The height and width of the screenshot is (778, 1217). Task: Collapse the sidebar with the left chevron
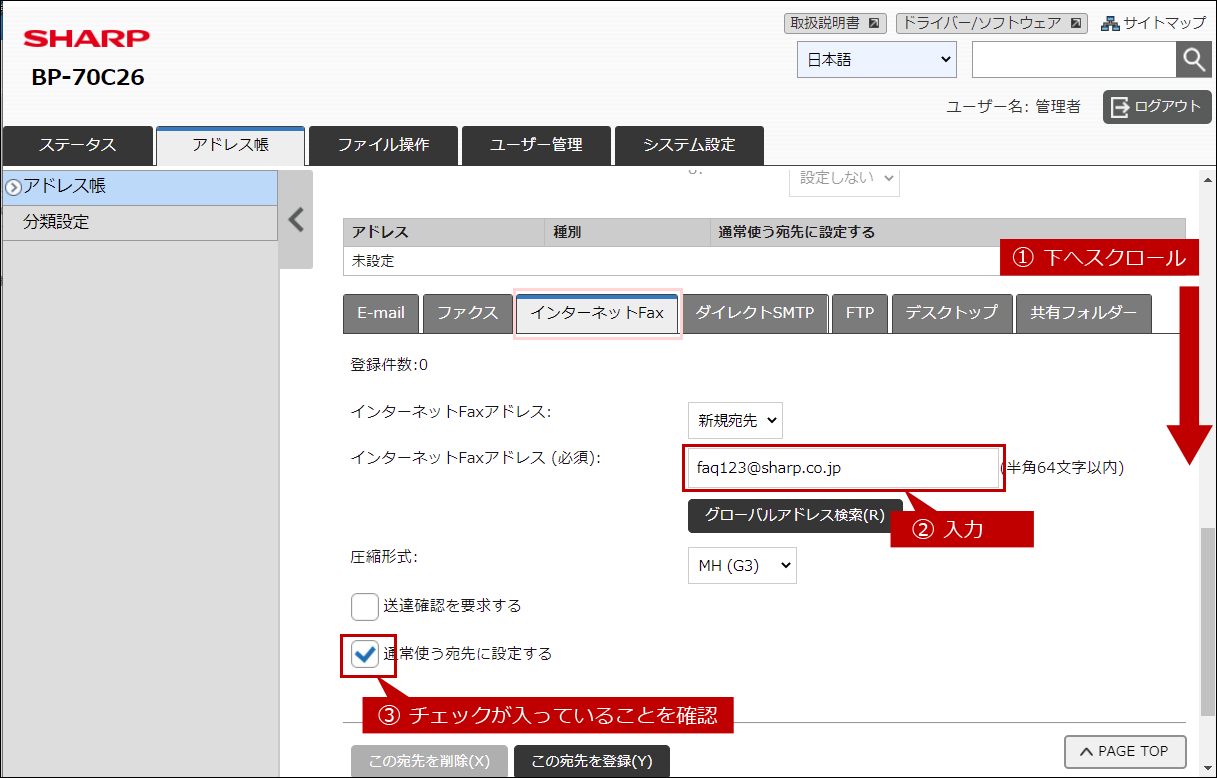click(296, 220)
